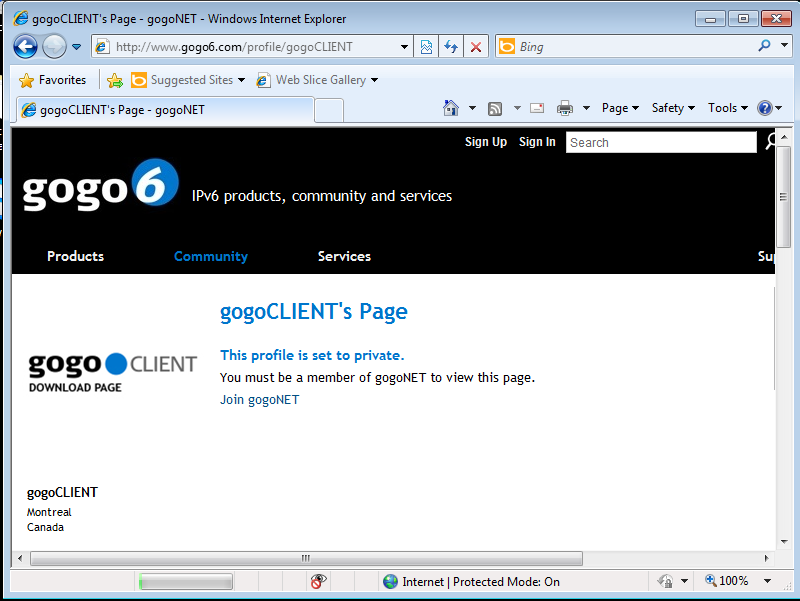This screenshot has height=601, width=800.
Task: Go back with the Back arrow button
Action: click(25, 47)
